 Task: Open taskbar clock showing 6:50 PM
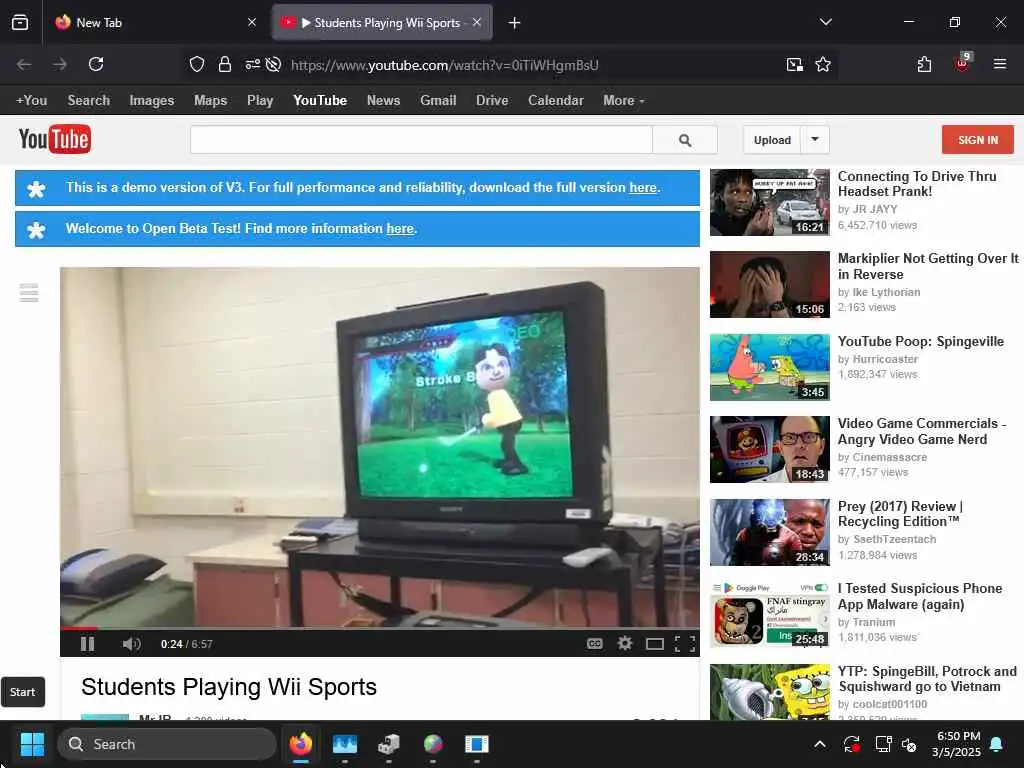pos(957,744)
